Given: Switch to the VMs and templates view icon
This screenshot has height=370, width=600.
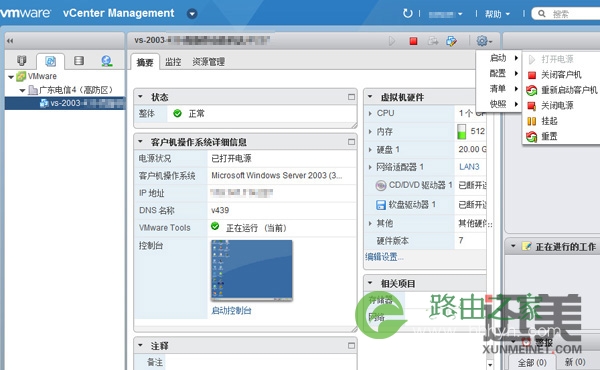Looking at the screenshot, I should (x=51, y=61).
